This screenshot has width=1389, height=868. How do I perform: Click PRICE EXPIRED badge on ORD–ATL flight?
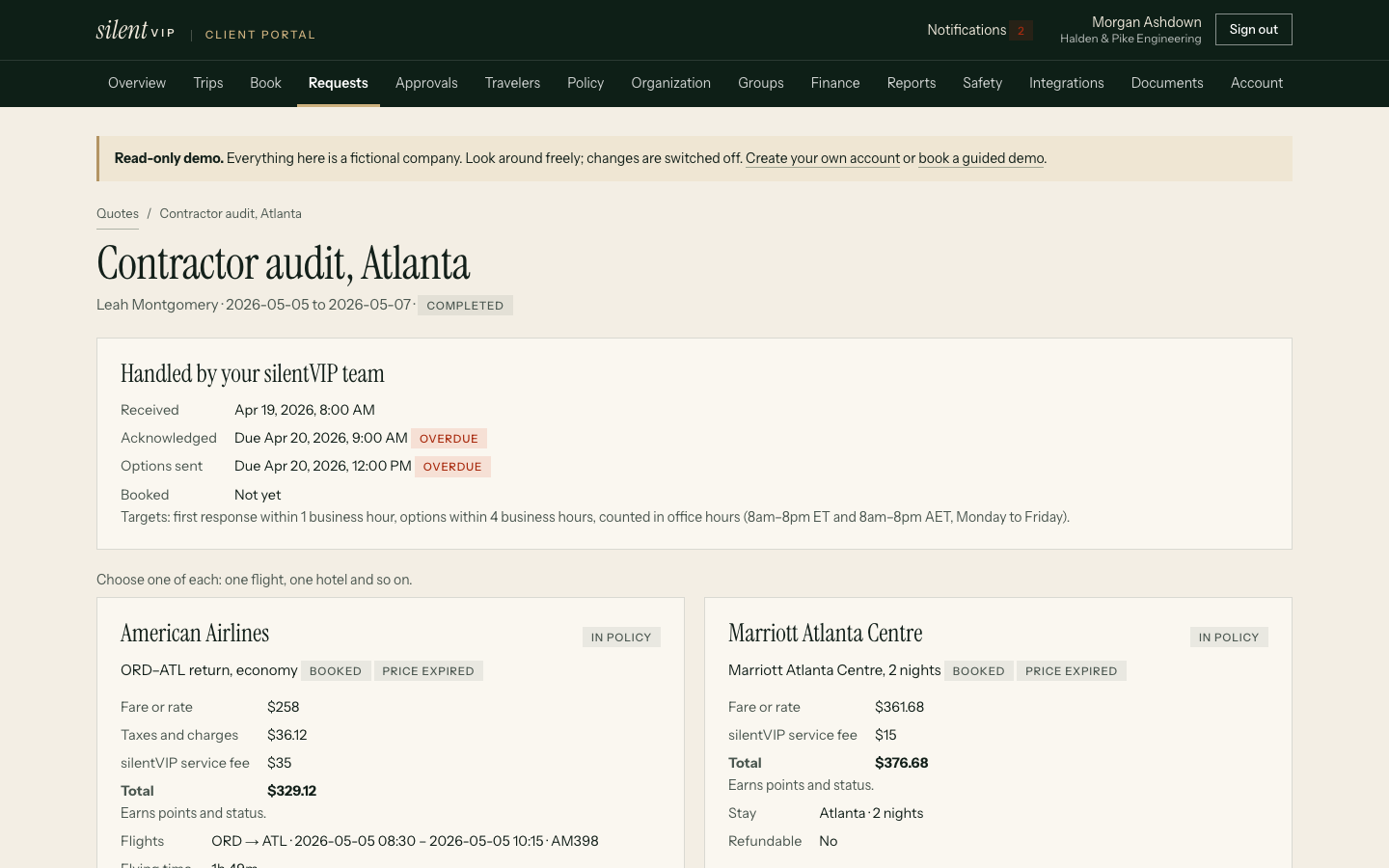428,671
